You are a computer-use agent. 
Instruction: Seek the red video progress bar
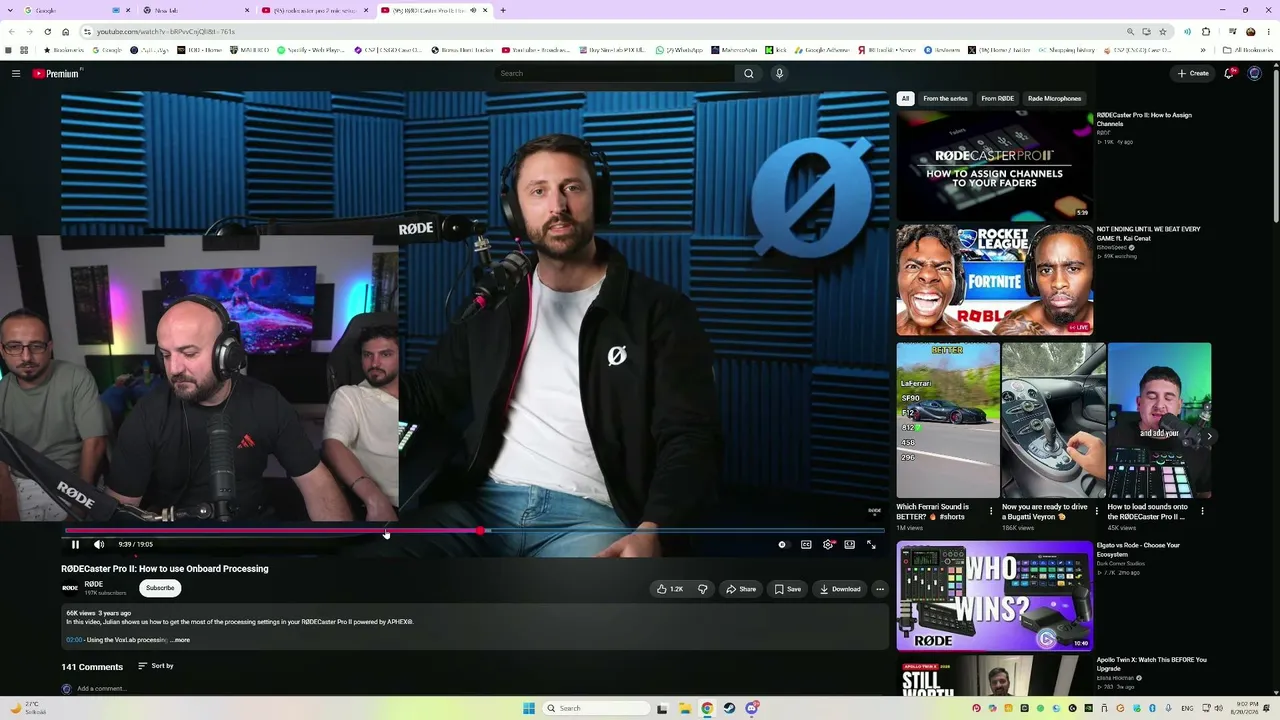click(475, 531)
